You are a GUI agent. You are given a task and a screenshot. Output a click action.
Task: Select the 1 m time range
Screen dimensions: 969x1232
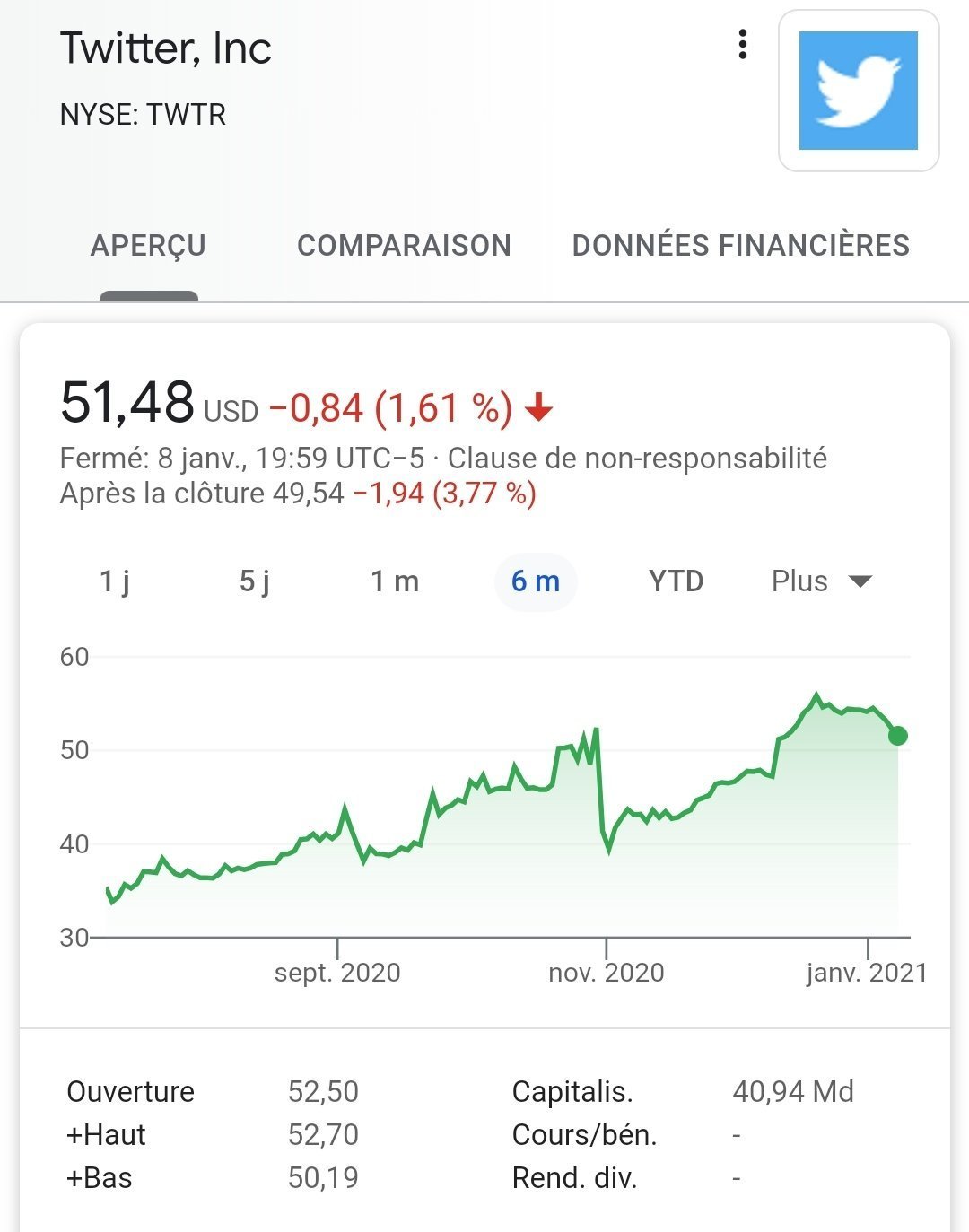(x=395, y=581)
